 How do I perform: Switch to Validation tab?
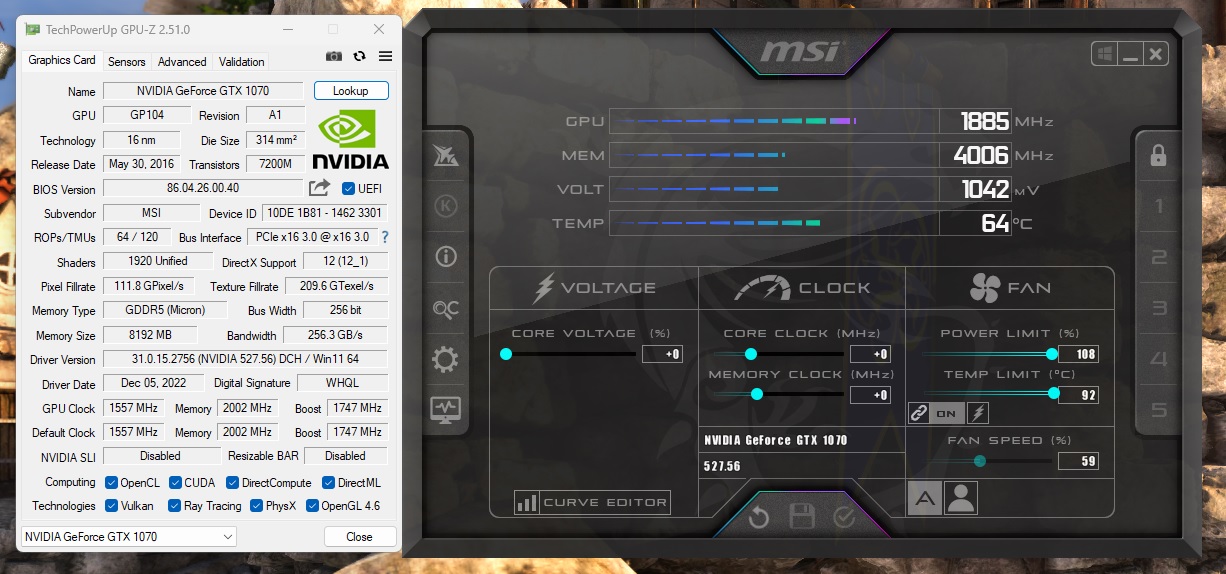[x=242, y=62]
